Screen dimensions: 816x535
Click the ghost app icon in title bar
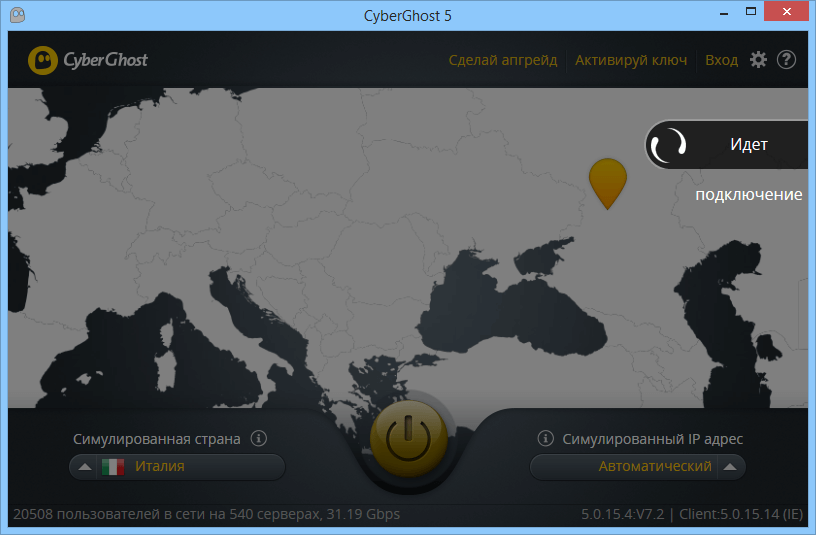[18, 15]
